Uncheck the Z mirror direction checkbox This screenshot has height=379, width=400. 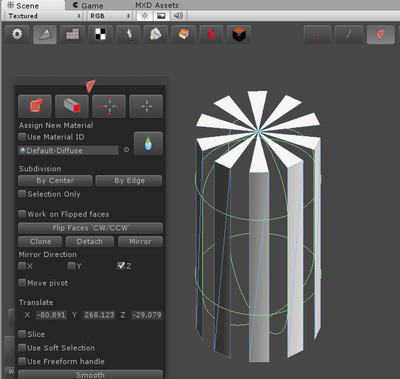tap(121, 266)
